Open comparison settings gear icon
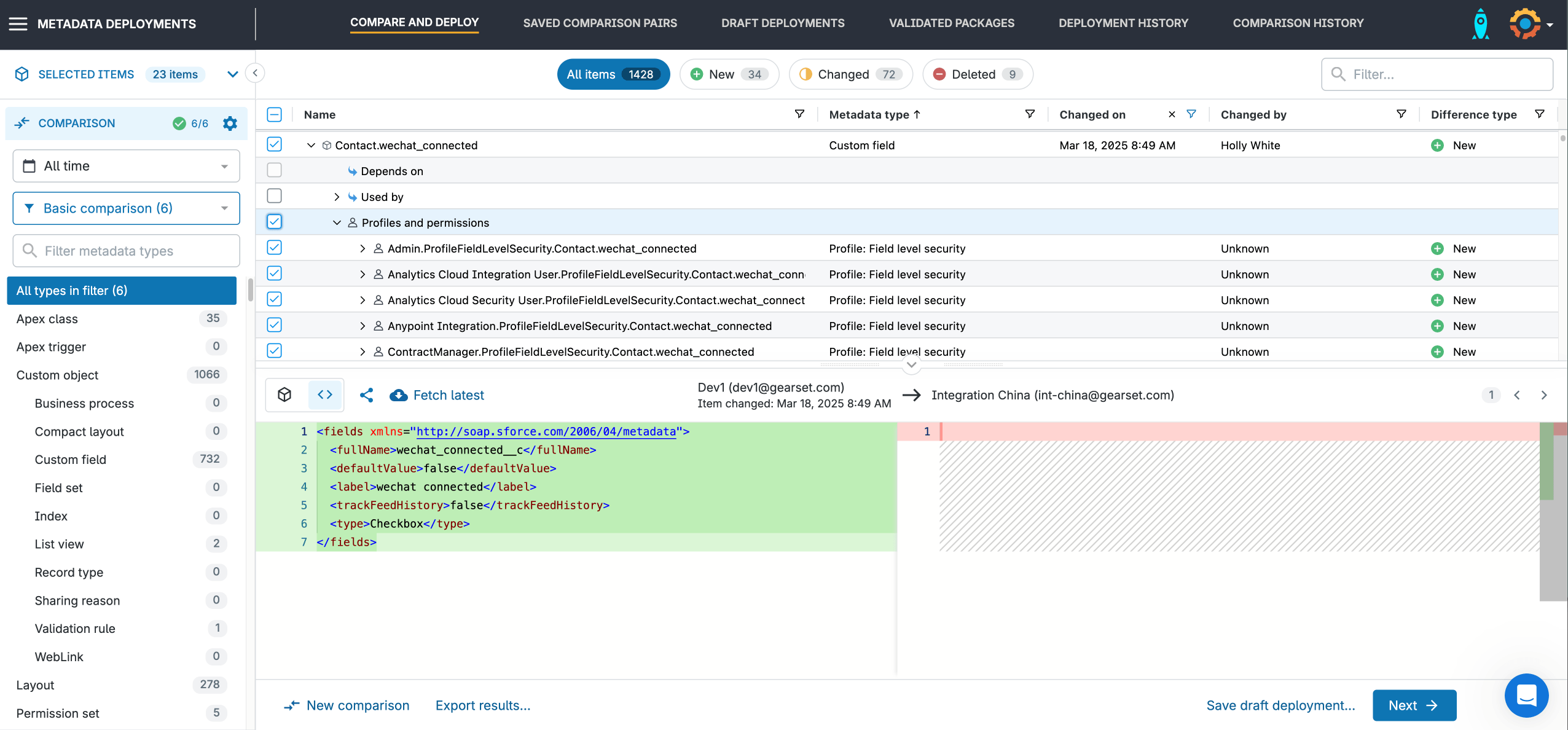The height and width of the screenshot is (730, 1568). (230, 124)
